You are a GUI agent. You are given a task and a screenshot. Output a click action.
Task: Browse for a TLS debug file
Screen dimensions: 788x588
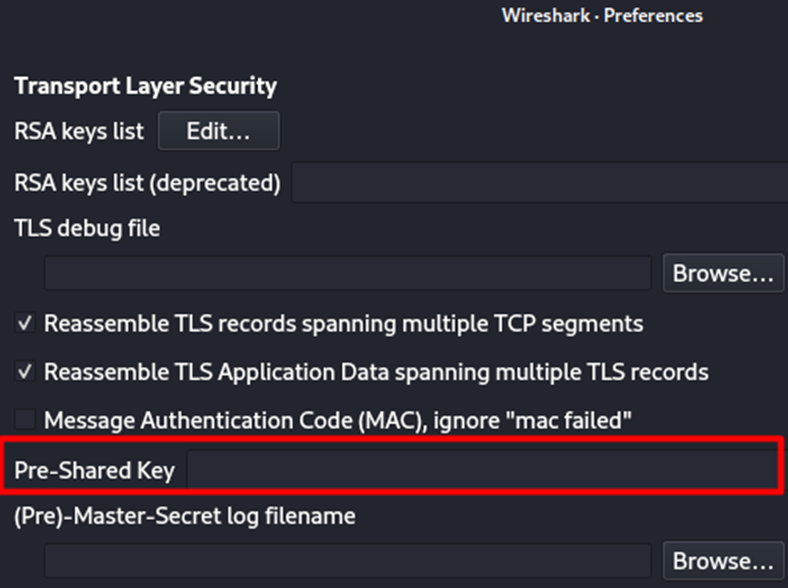[x=723, y=273]
